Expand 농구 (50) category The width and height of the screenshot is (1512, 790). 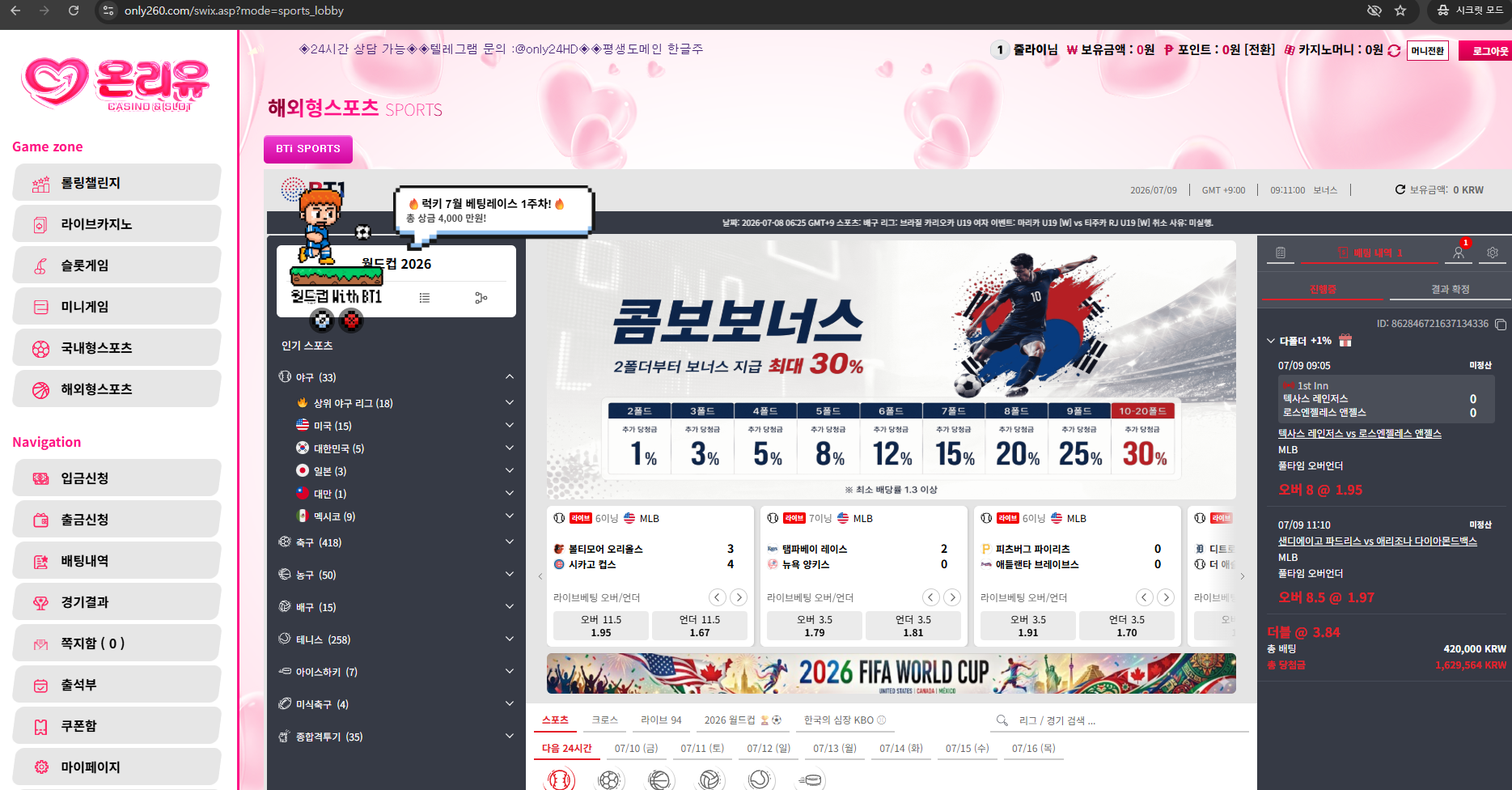510,574
